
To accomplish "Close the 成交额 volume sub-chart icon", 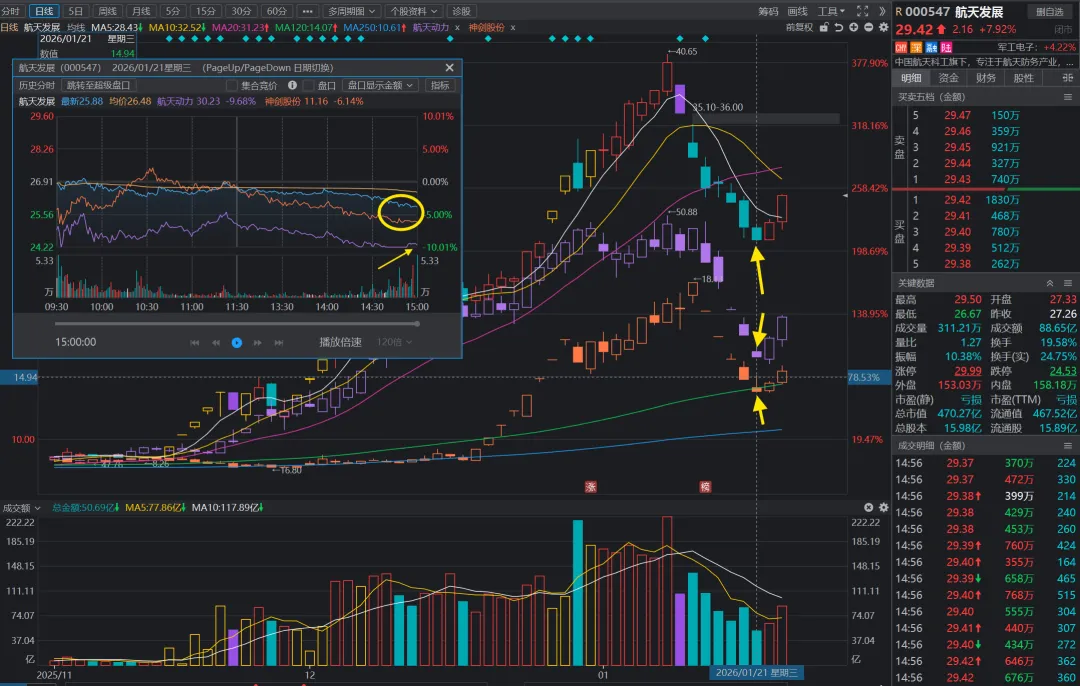I will click(869, 508).
